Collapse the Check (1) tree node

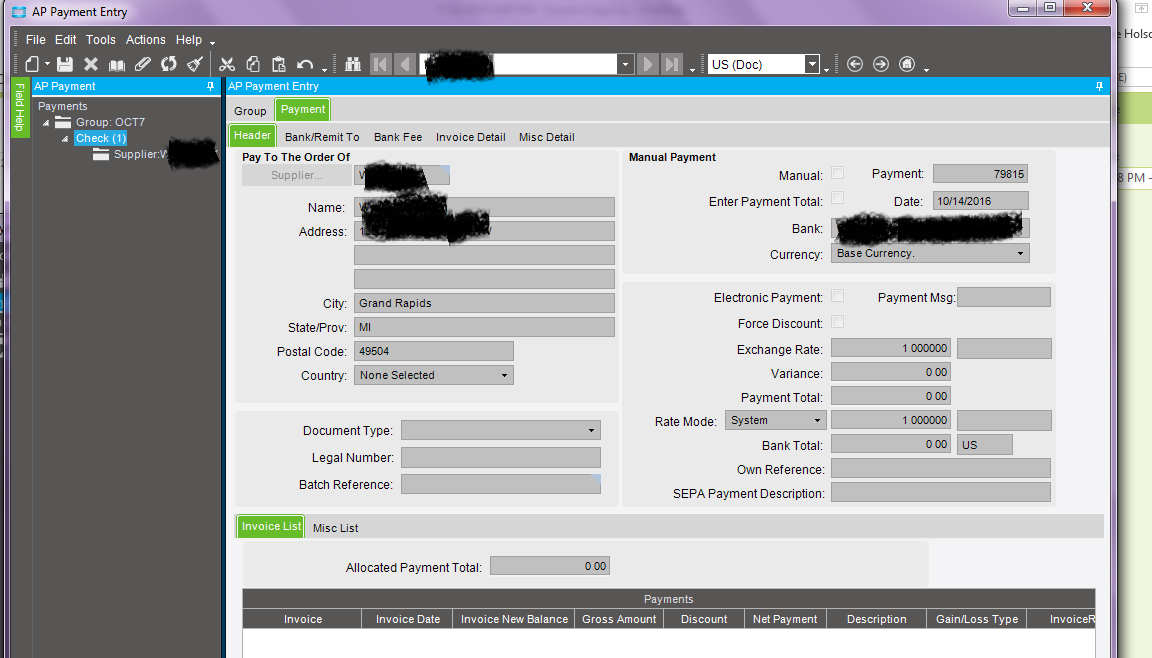65,139
